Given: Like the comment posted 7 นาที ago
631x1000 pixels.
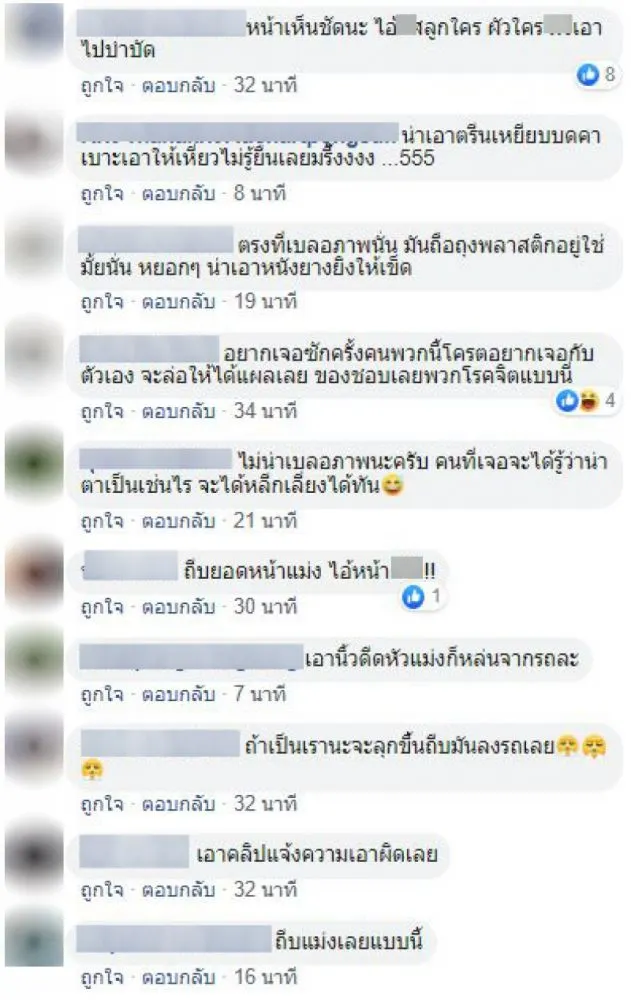Looking at the screenshot, I should pyautogui.click(x=101, y=693).
